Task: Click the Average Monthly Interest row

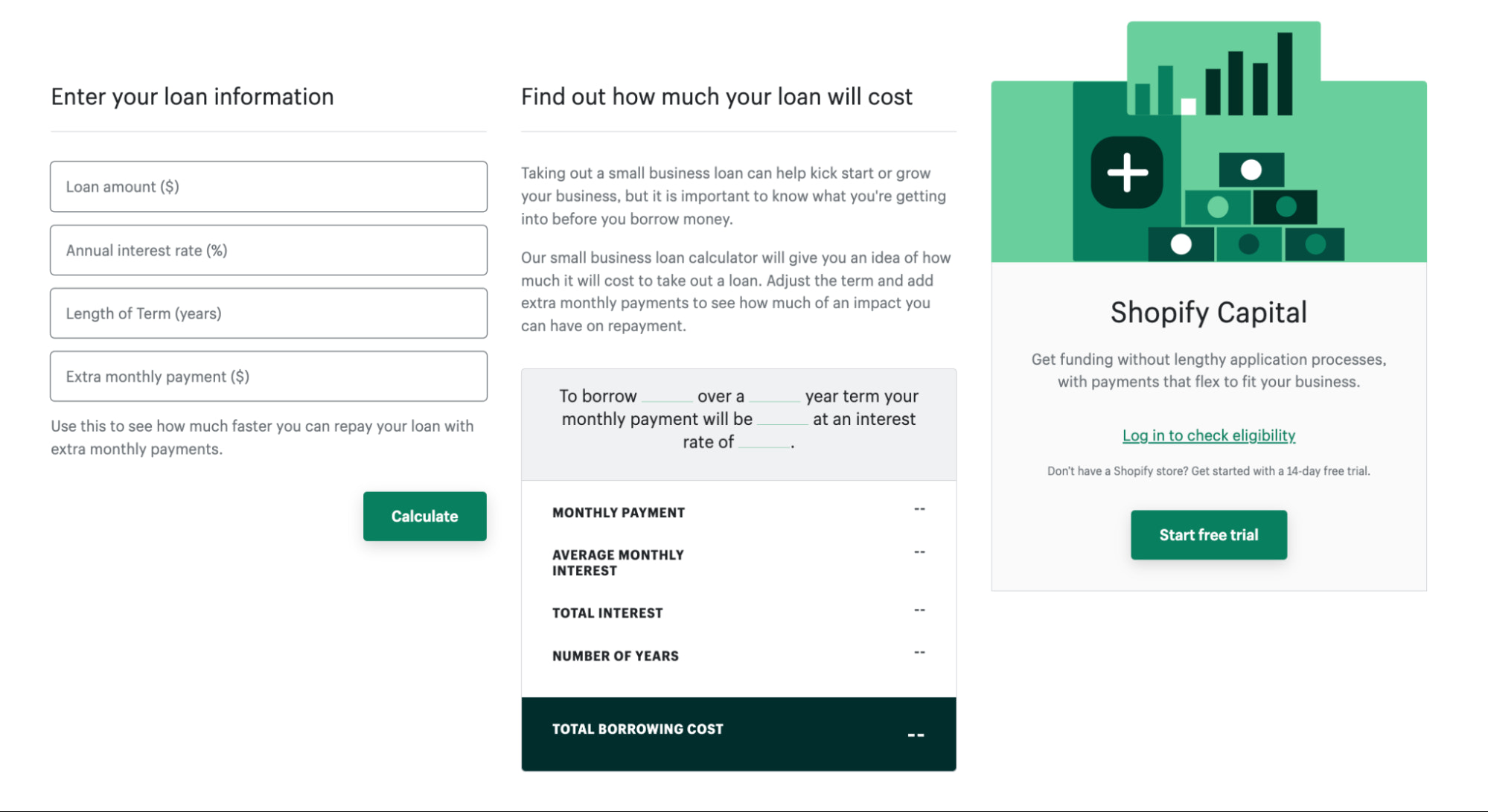Action: pyautogui.click(x=737, y=562)
